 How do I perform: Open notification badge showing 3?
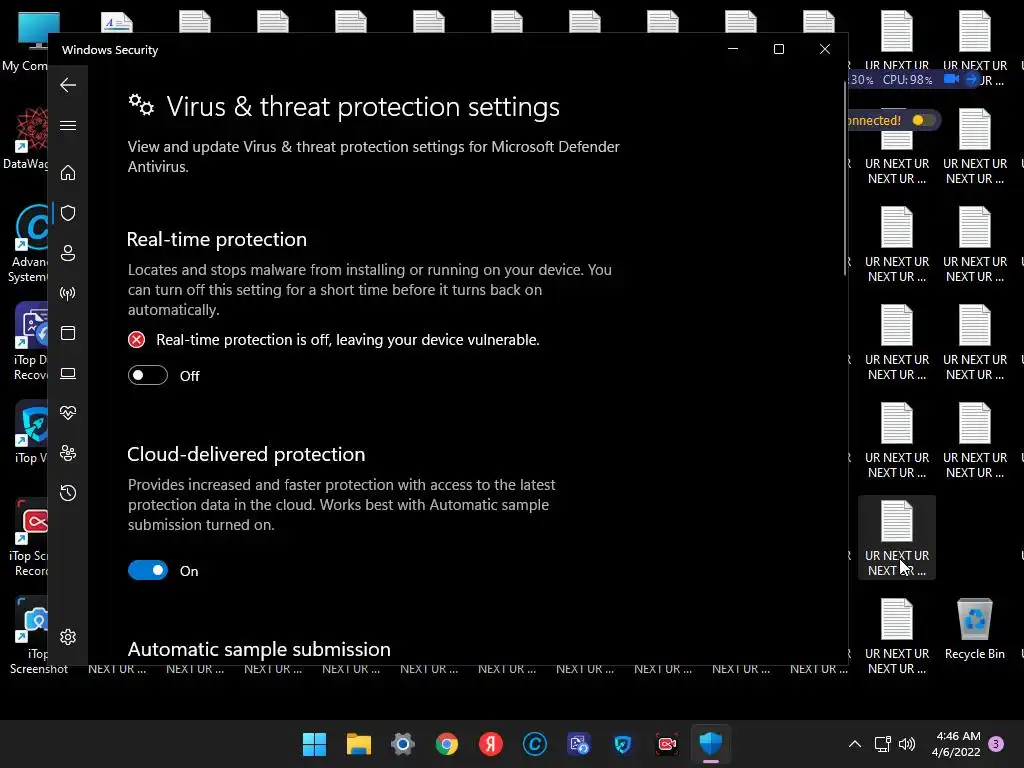[996, 744]
